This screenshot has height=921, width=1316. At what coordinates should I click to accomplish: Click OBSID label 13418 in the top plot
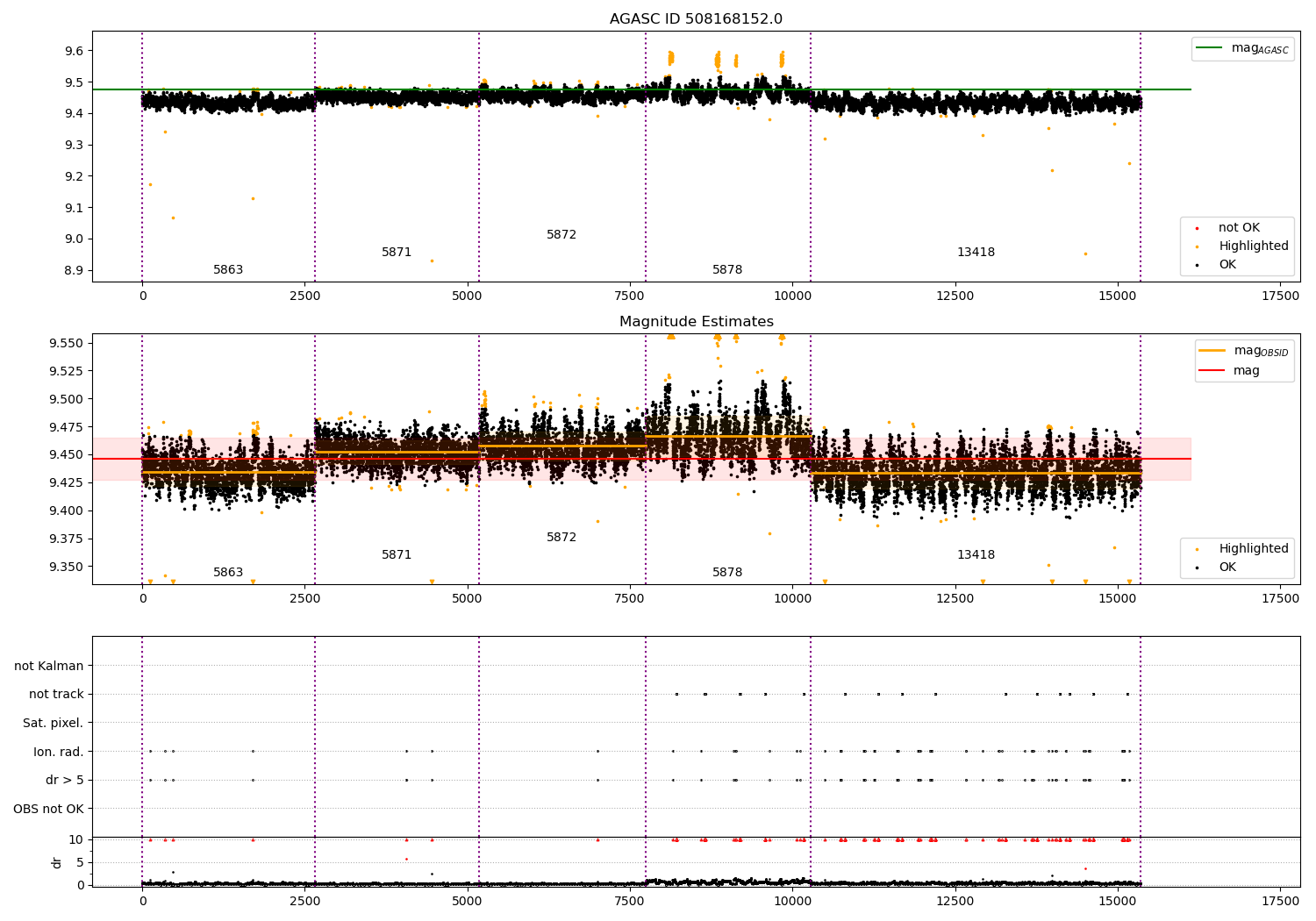click(x=976, y=252)
